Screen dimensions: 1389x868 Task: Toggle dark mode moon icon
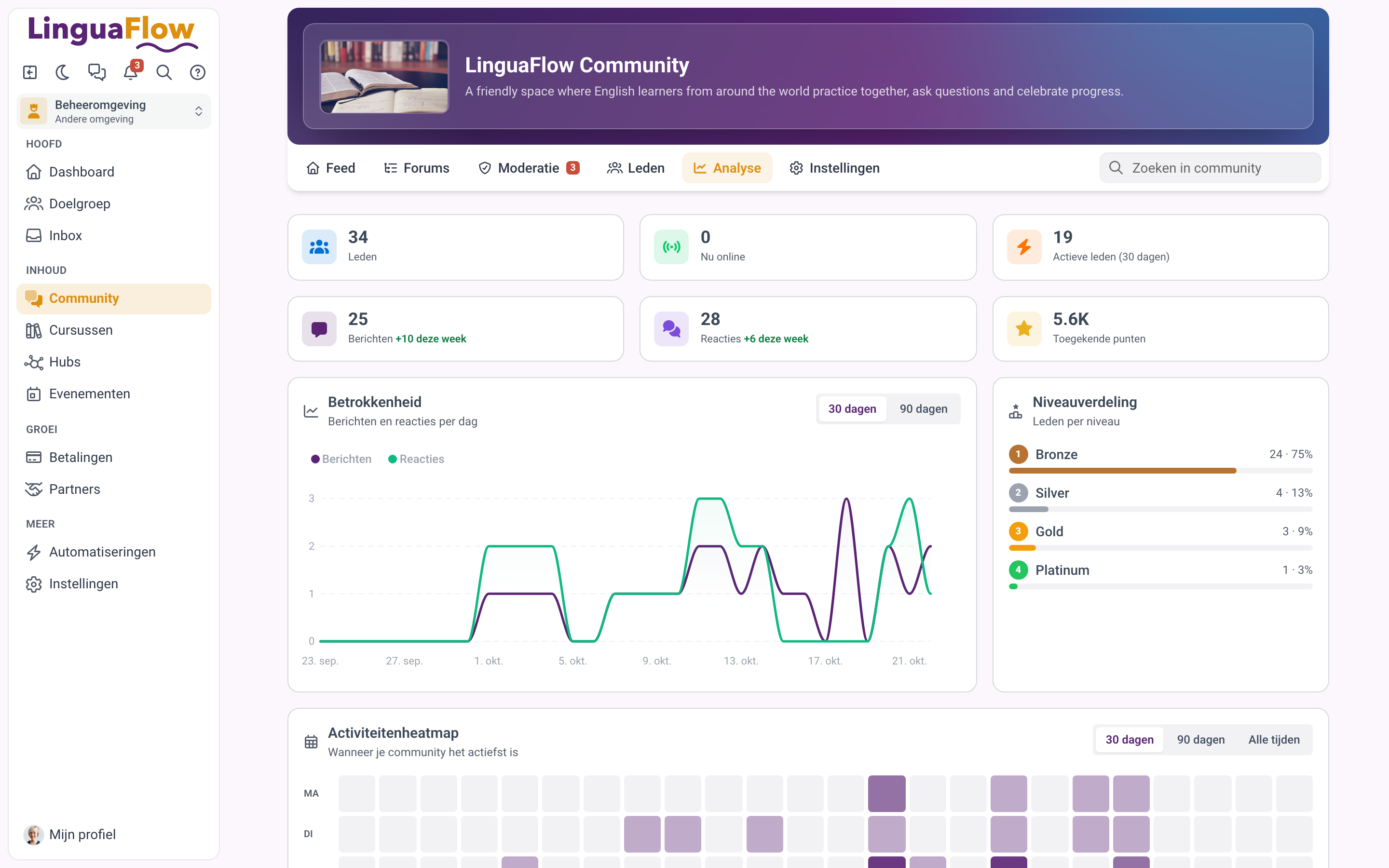coord(63,72)
